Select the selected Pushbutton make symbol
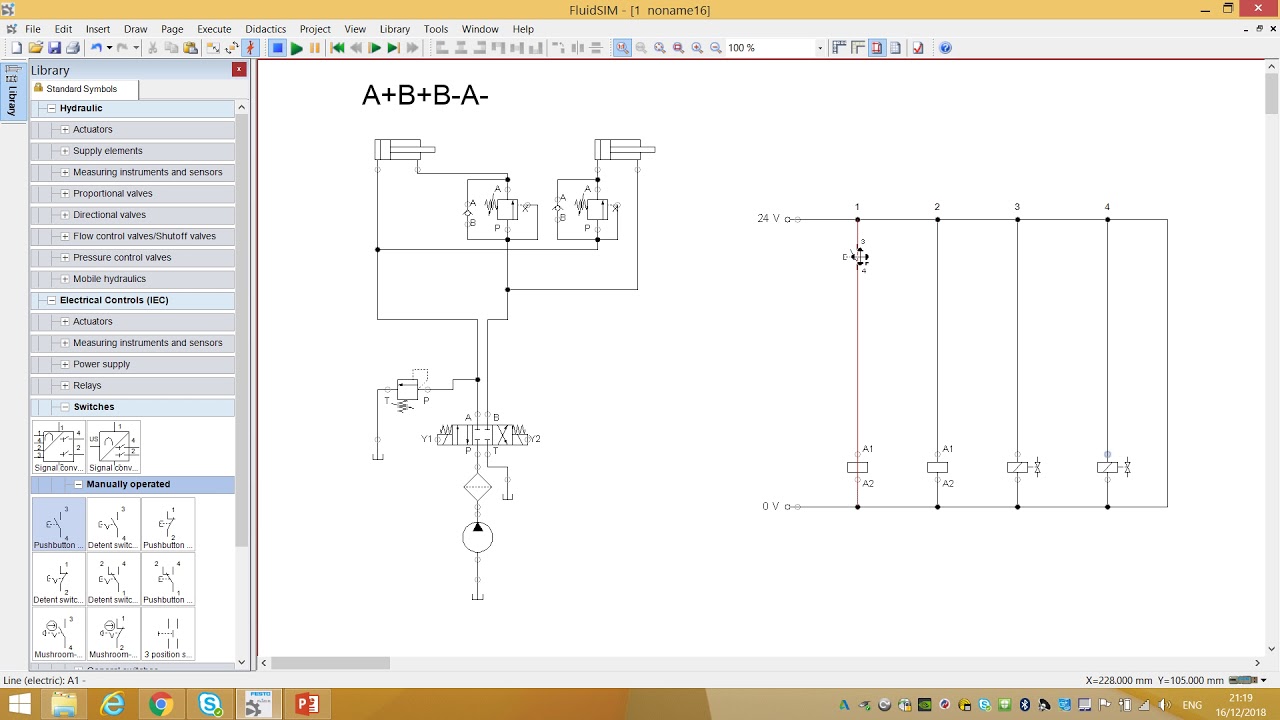This screenshot has width=1280, height=720. coord(59,524)
